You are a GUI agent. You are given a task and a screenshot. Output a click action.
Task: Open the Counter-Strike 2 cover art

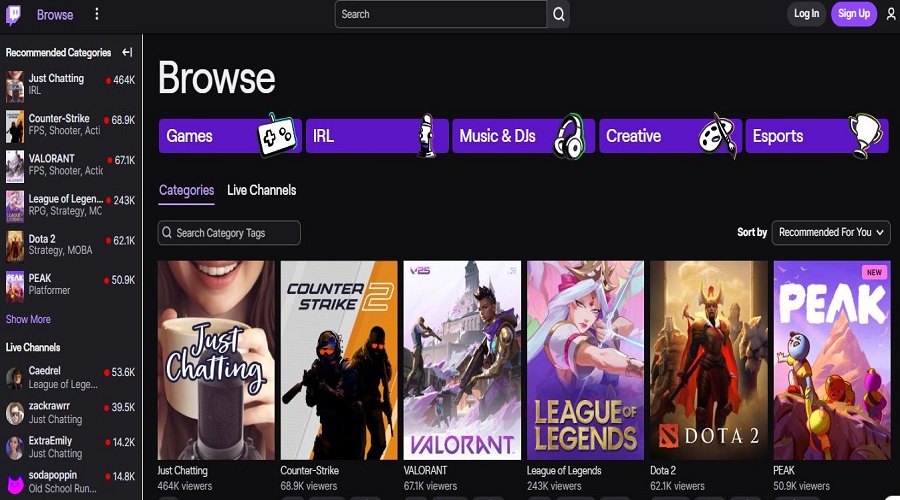pos(339,360)
